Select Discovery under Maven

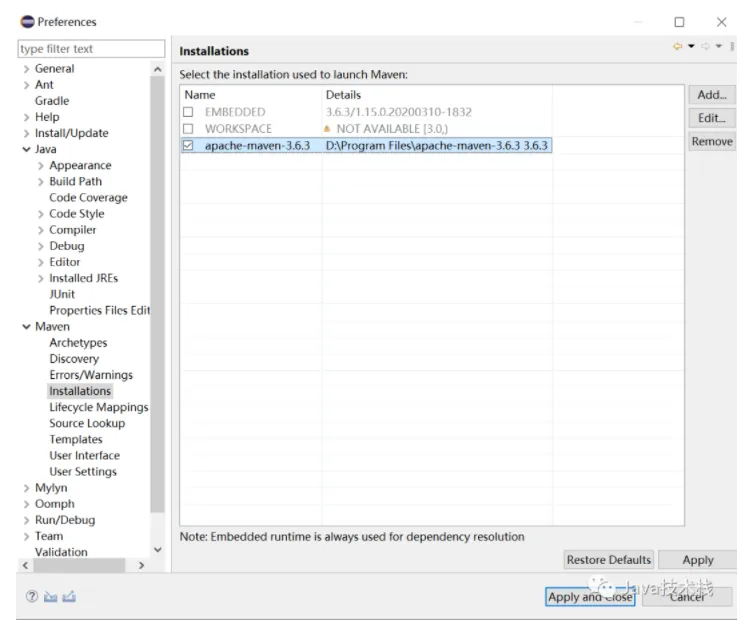point(74,359)
